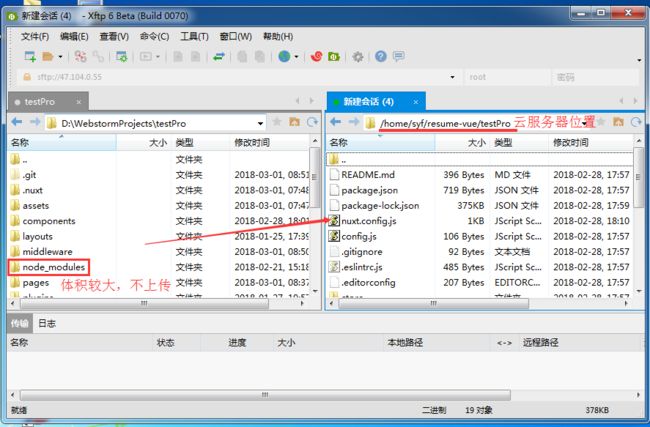Sort local files by 名称 column
This screenshot has width=650, height=427.
(62, 143)
